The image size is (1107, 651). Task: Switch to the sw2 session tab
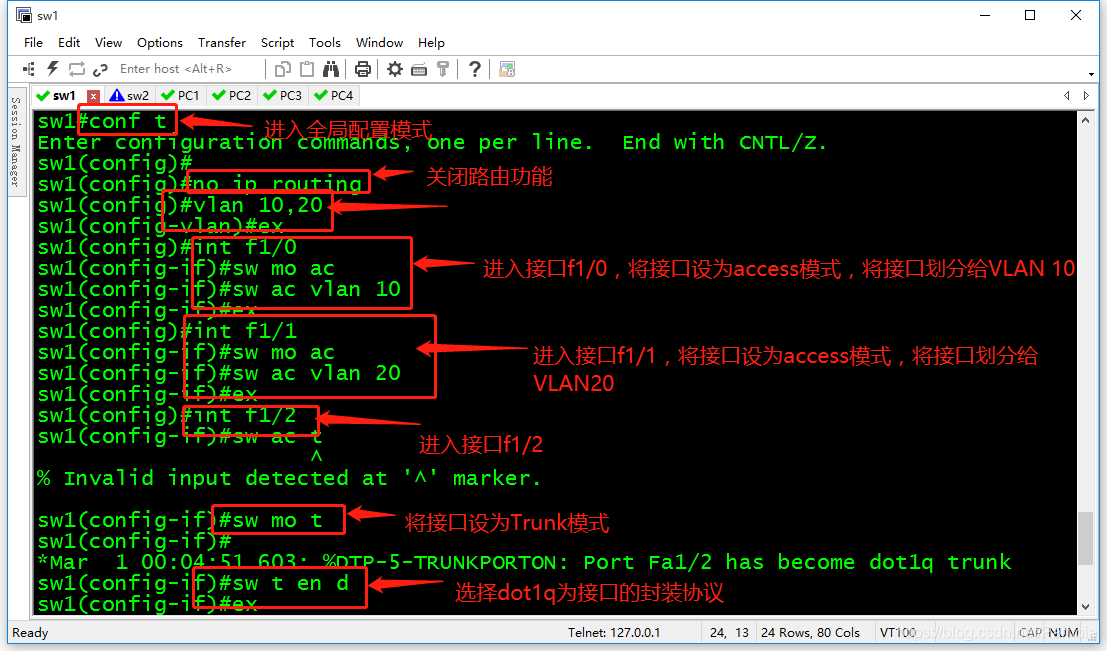[130, 95]
